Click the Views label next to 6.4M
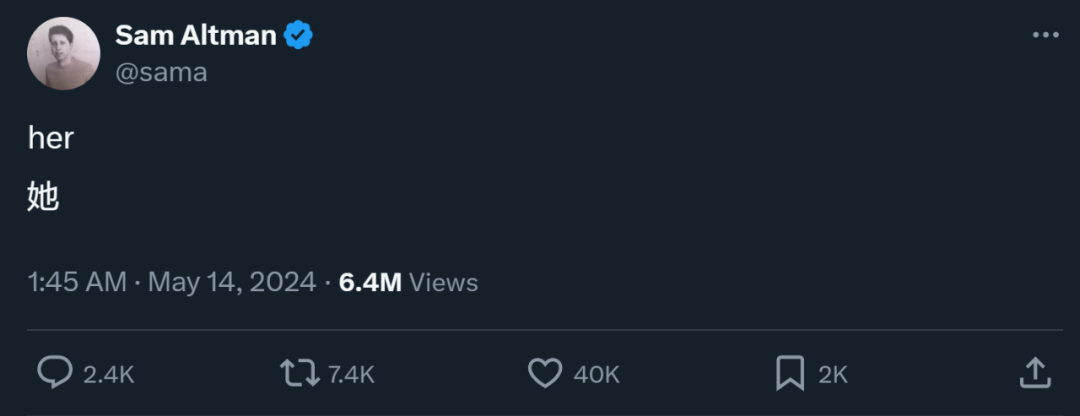 point(444,282)
